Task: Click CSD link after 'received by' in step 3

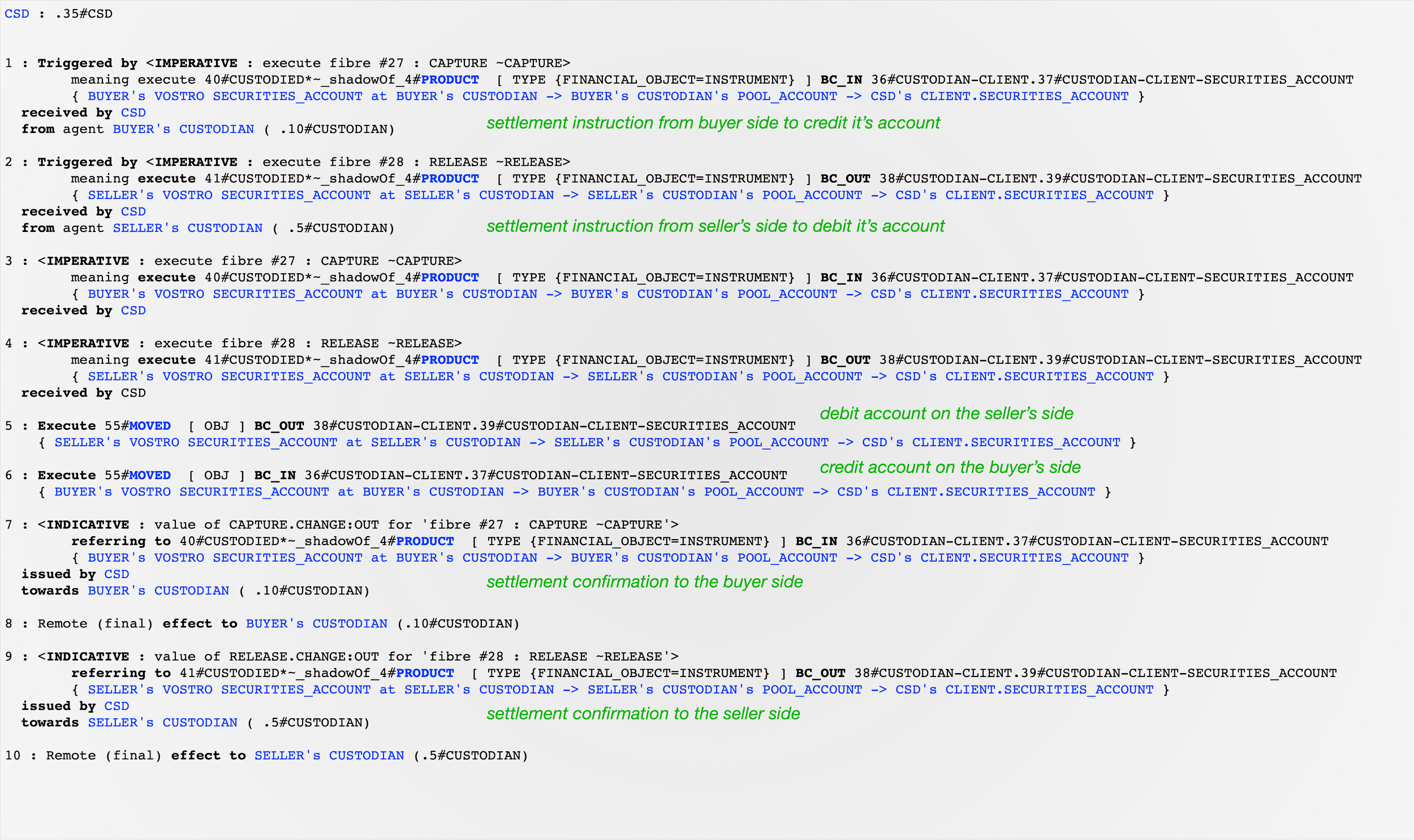Action: 133,311
